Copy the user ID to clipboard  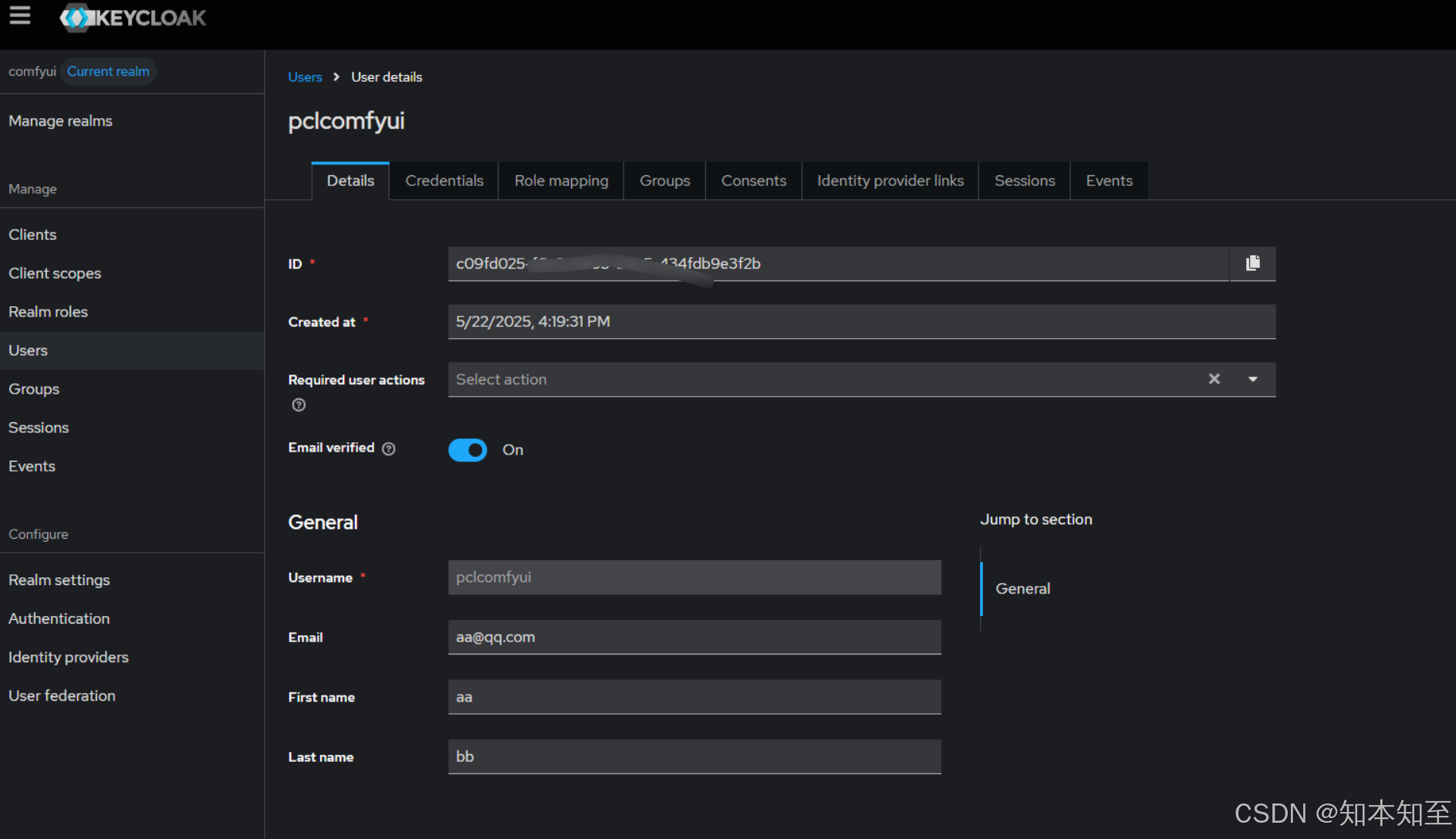[x=1252, y=263]
